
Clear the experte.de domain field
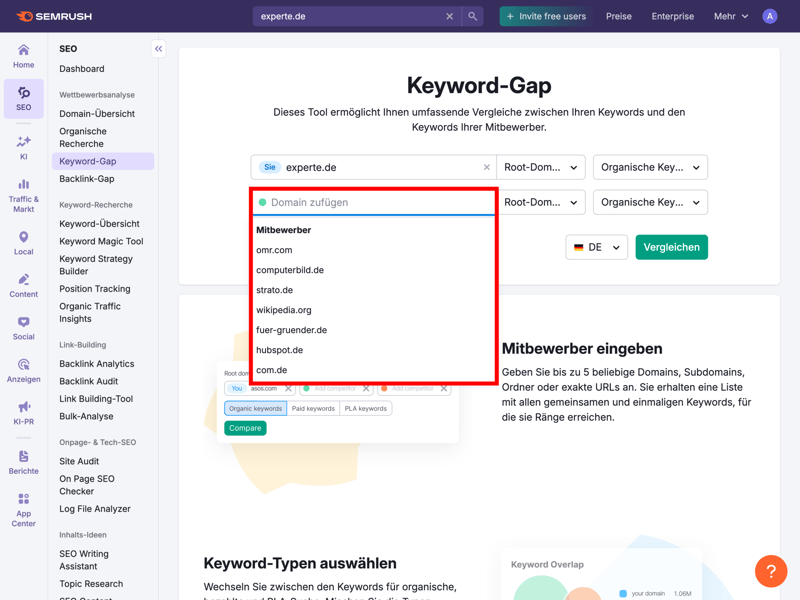point(486,167)
